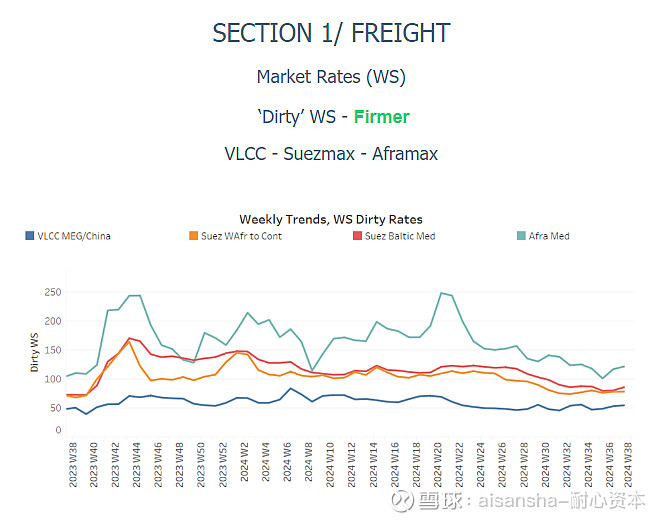Click the Suez WAfr to Cont orange swatch
This screenshot has height=521, width=665.
[x=193, y=237]
